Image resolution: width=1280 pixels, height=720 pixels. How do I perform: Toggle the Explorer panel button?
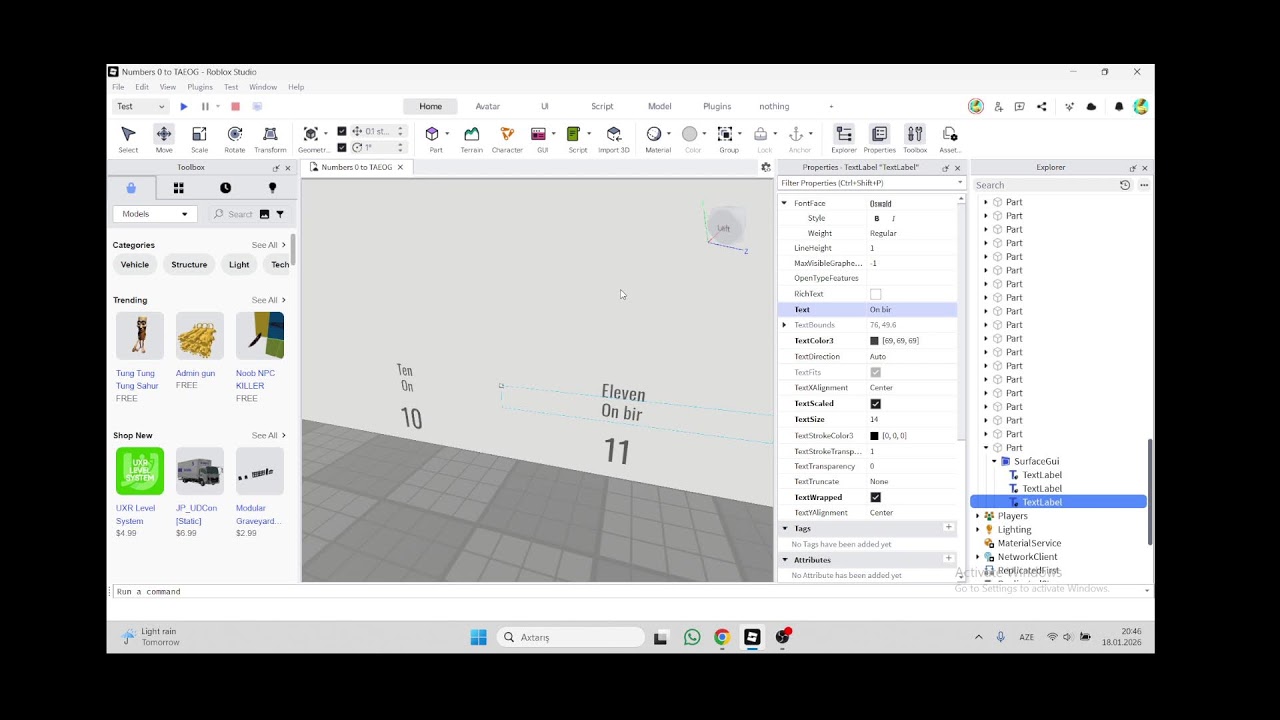(x=844, y=139)
